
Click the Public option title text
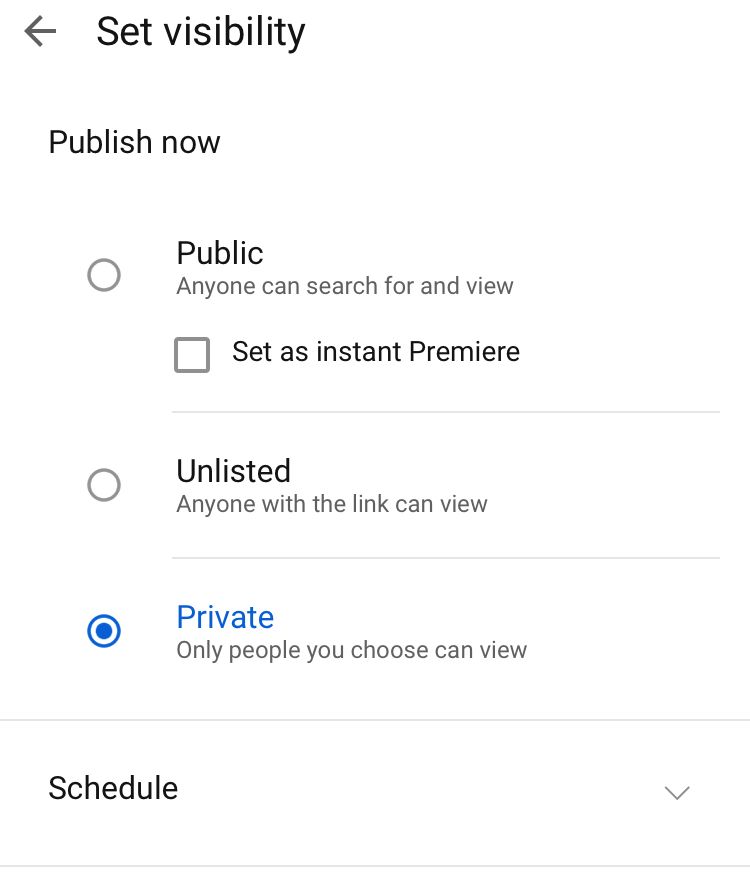pos(220,253)
